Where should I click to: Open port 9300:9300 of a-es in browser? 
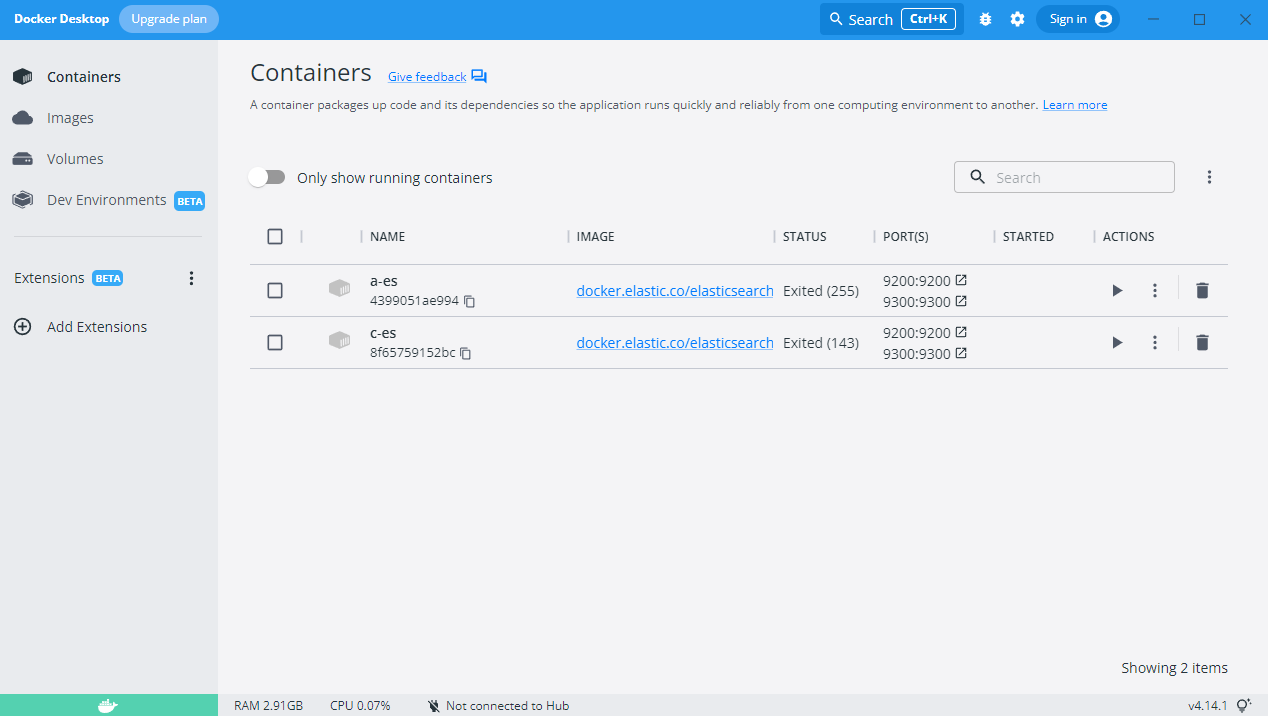961,301
